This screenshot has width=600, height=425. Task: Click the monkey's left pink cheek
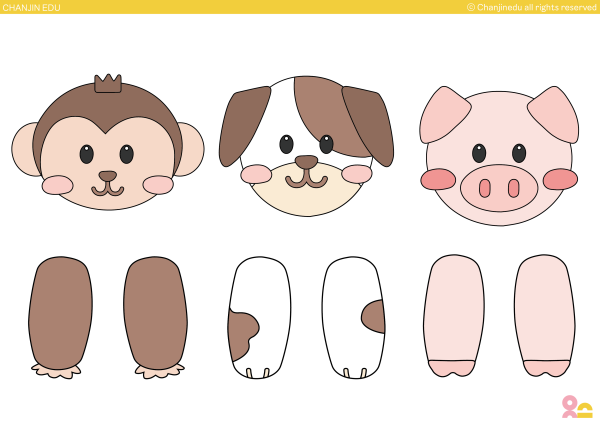[57, 184]
